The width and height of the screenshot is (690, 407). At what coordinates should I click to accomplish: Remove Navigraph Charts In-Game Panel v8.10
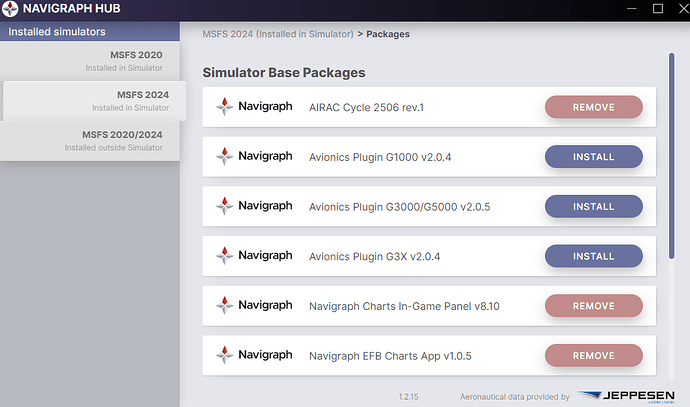[593, 306]
